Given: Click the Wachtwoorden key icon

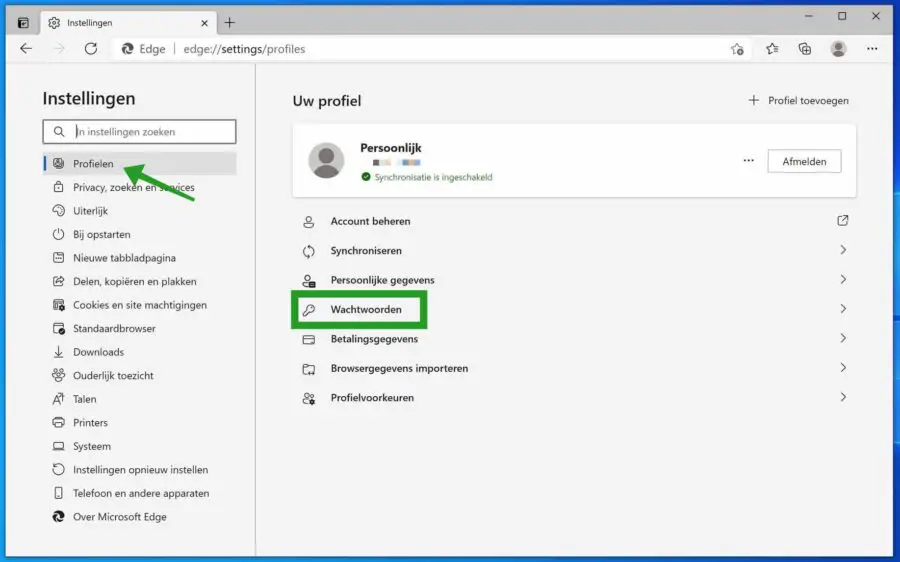Looking at the screenshot, I should (309, 310).
